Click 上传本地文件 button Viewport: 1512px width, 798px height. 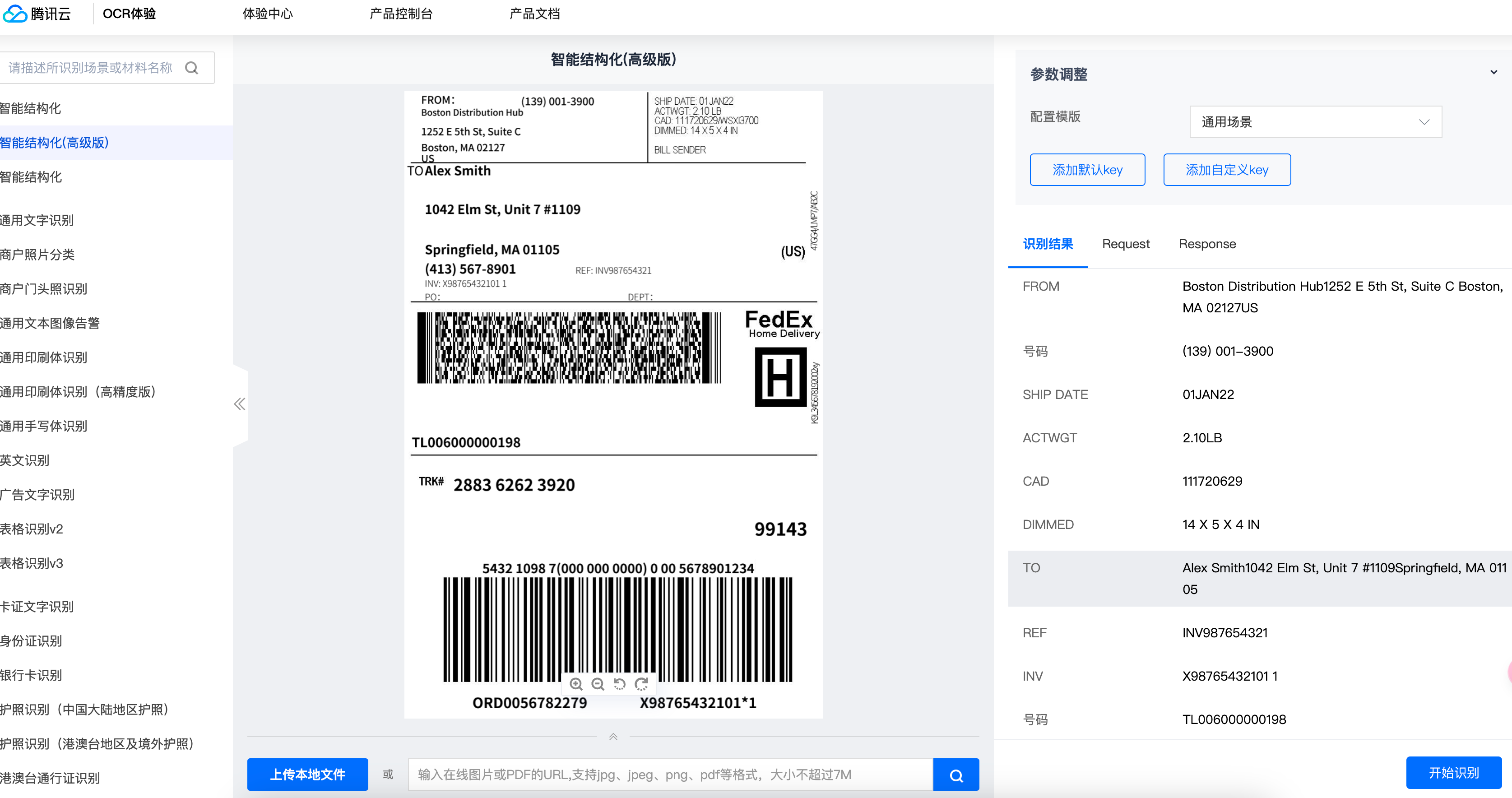307,775
